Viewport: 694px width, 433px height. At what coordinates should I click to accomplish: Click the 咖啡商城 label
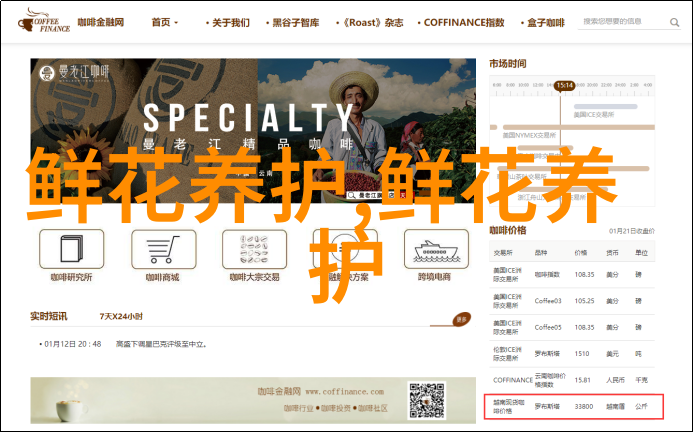[x=163, y=277]
